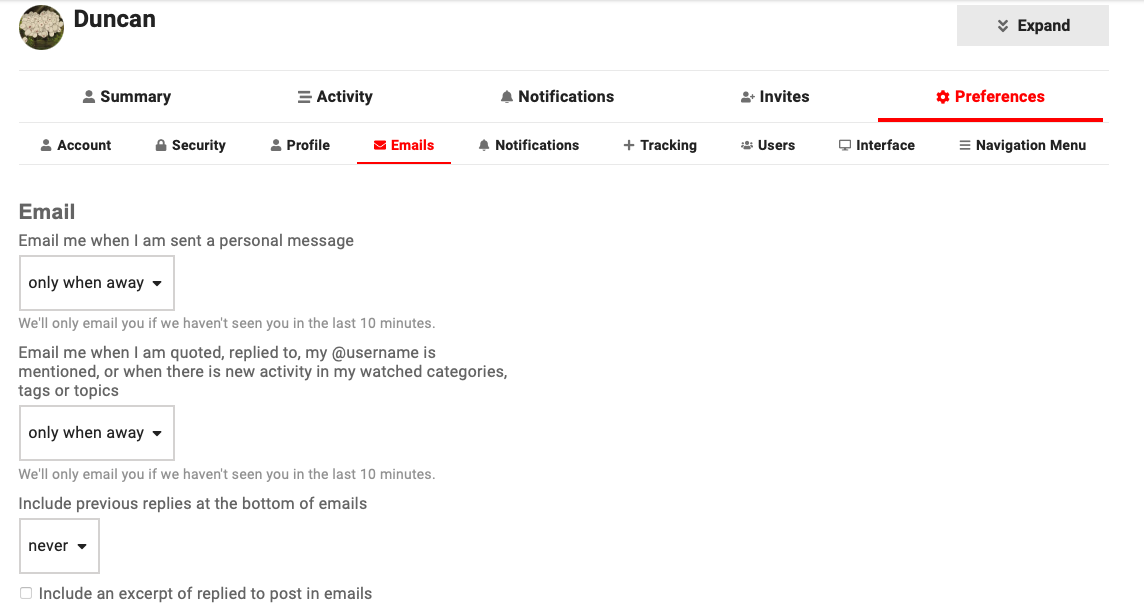Click the Tracking plus icon
The height and width of the screenshot is (607, 1144).
click(629, 145)
